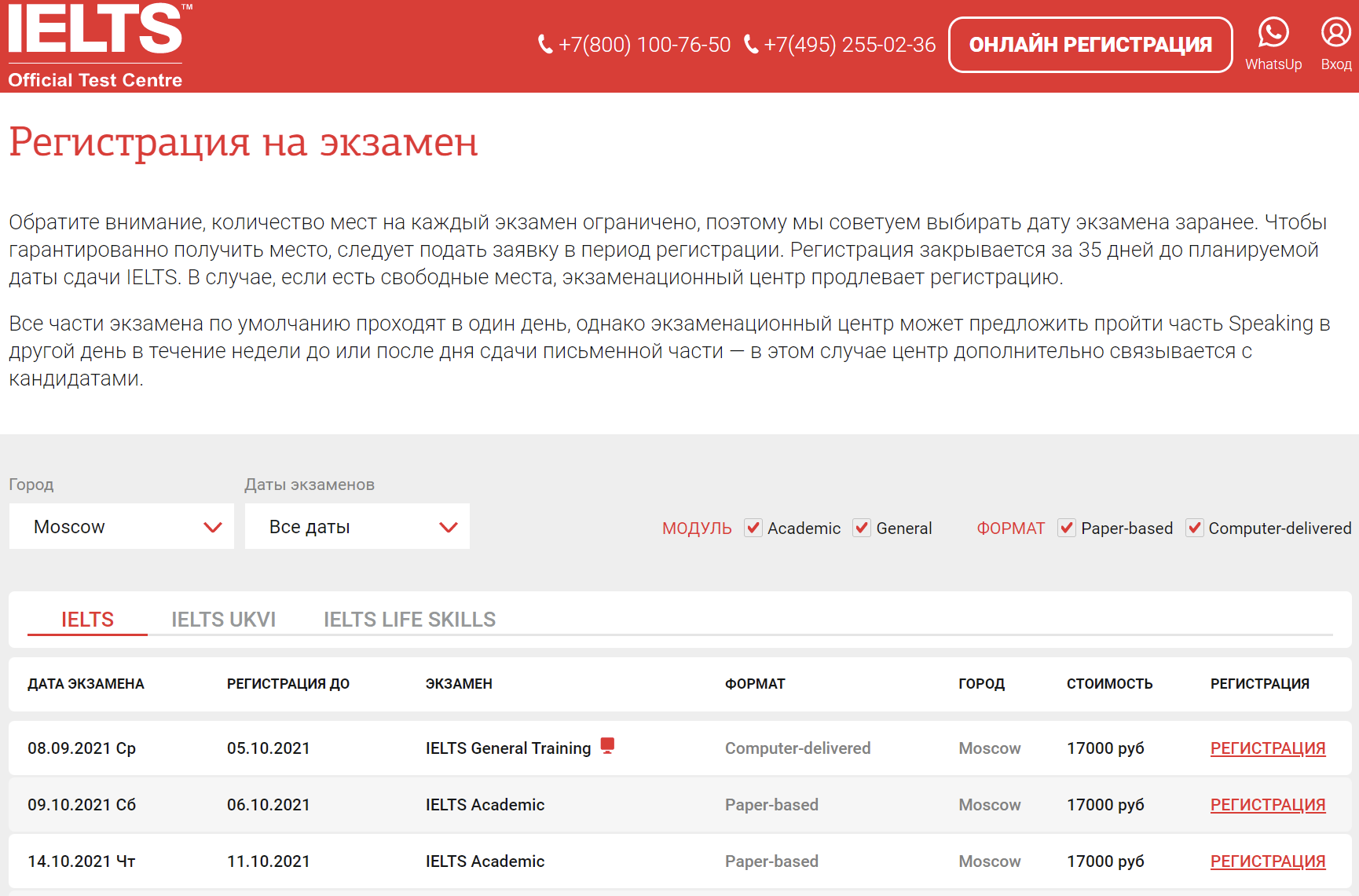Open the city dropdown showing Moscow
The width and height of the screenshot is (1359, 896).
point(122,526)
